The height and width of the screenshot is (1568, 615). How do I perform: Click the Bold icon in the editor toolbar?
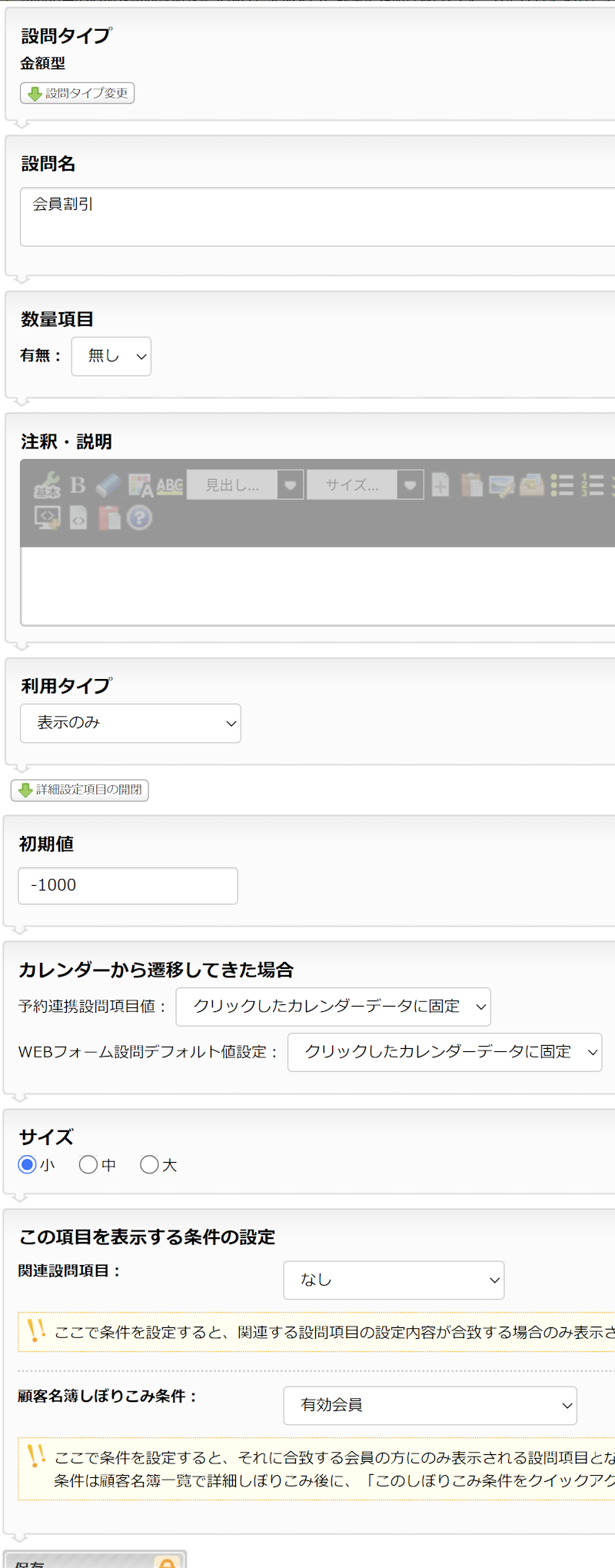pyautogui.click(x=78, y=485)
